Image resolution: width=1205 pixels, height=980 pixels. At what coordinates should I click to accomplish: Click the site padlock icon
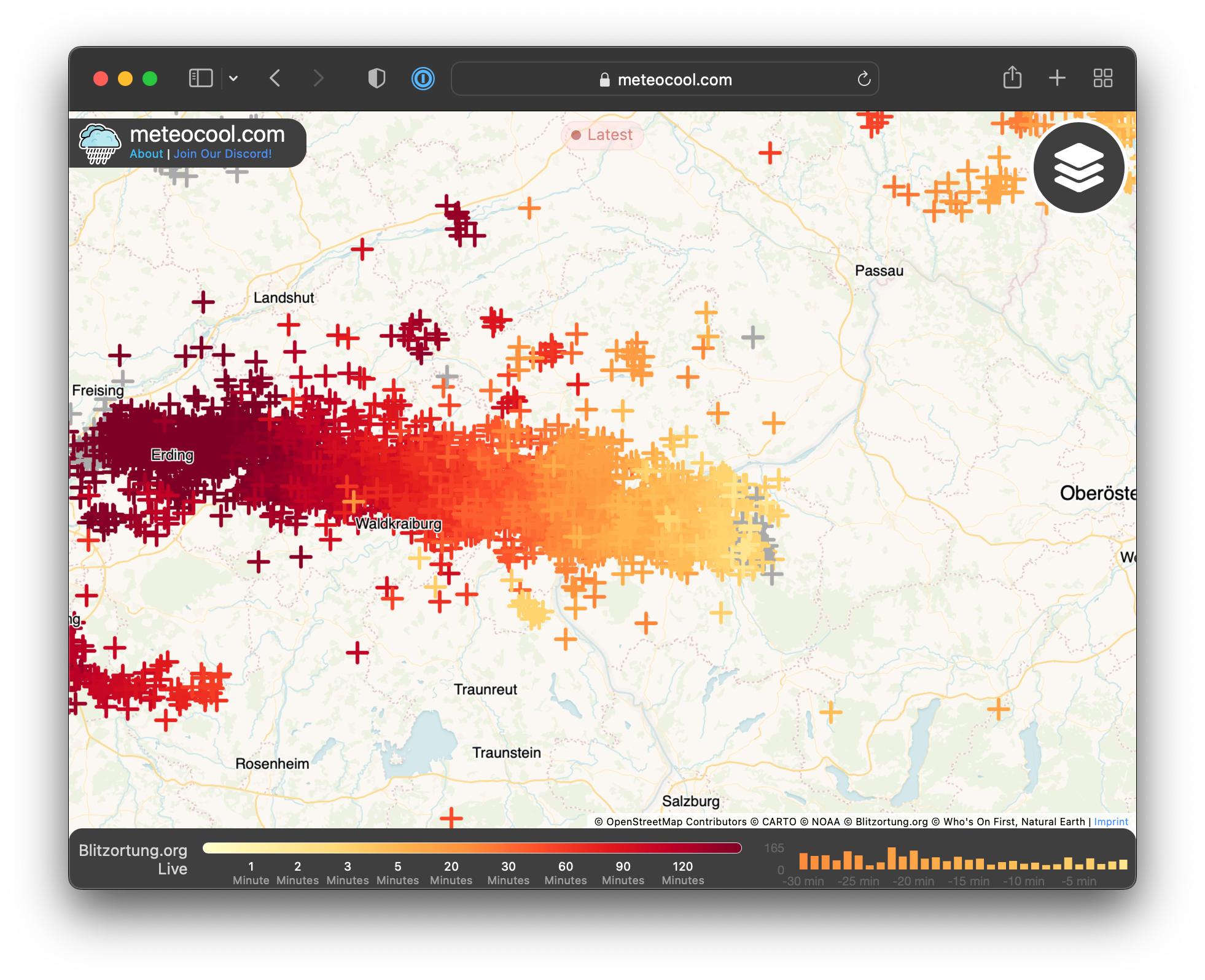point(605,79)
